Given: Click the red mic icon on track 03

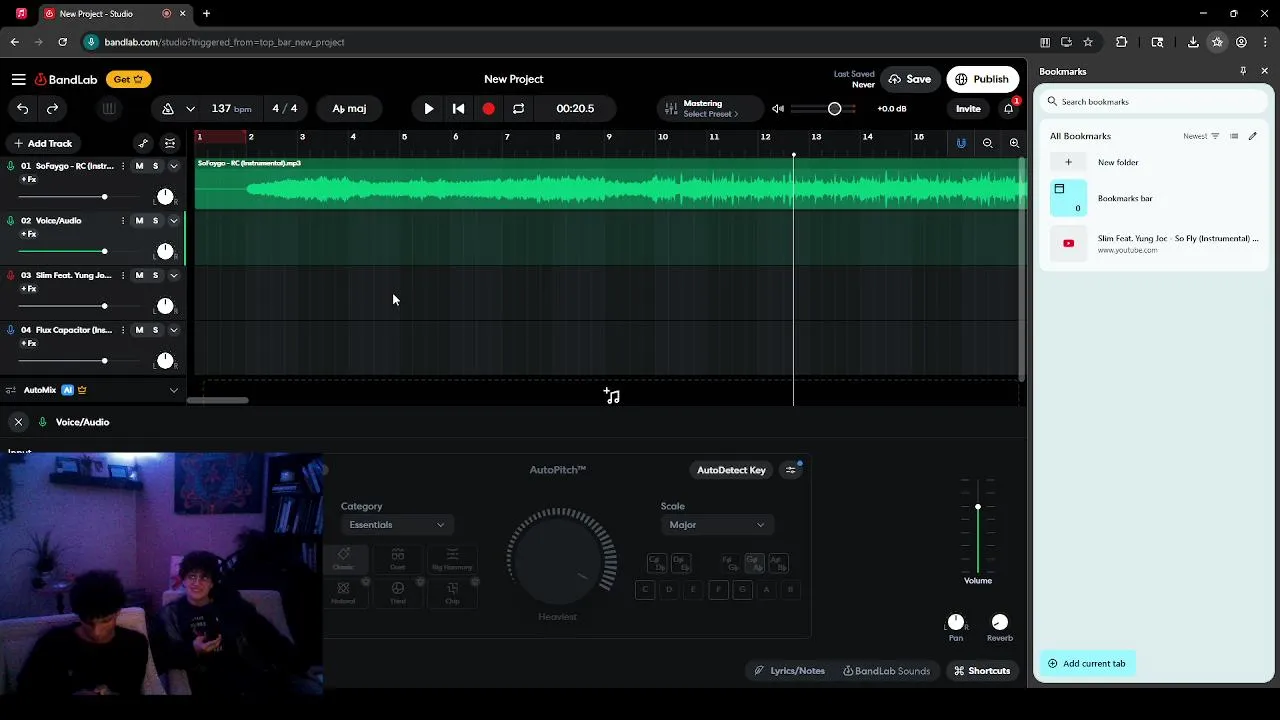Looking at the screenshot, I should [x=11, y=275].
